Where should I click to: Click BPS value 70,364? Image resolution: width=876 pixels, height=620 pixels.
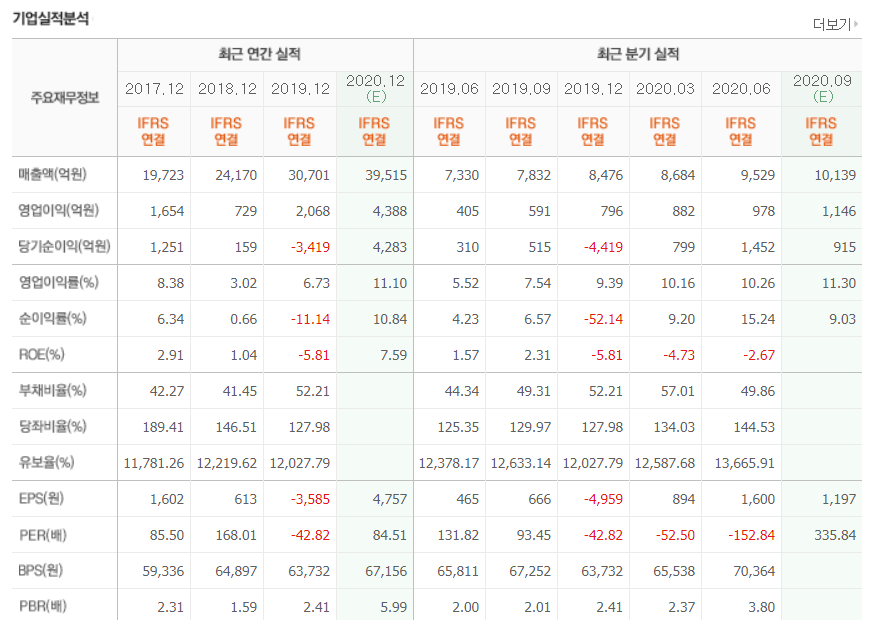pos(754,571)
